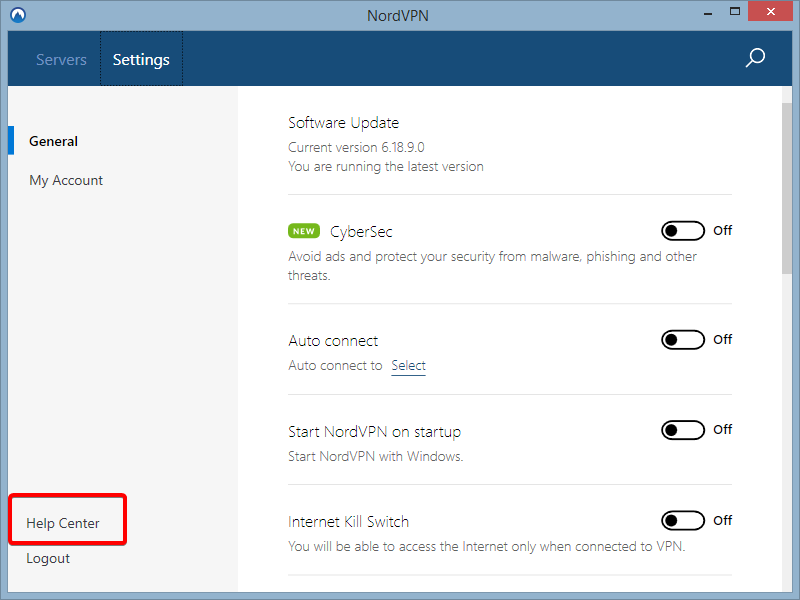800x600 pixels.
Task: Open the Help Center link
Action: click(63, 523)
